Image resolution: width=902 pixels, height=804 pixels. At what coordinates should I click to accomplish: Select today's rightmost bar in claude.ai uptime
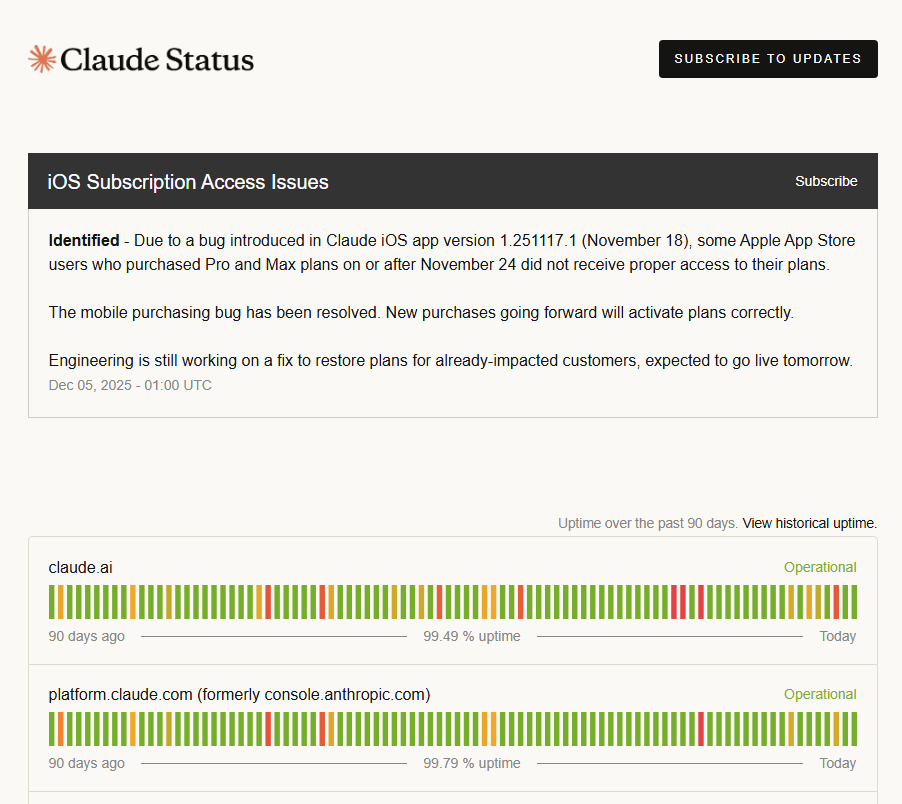tap(853, 602)
